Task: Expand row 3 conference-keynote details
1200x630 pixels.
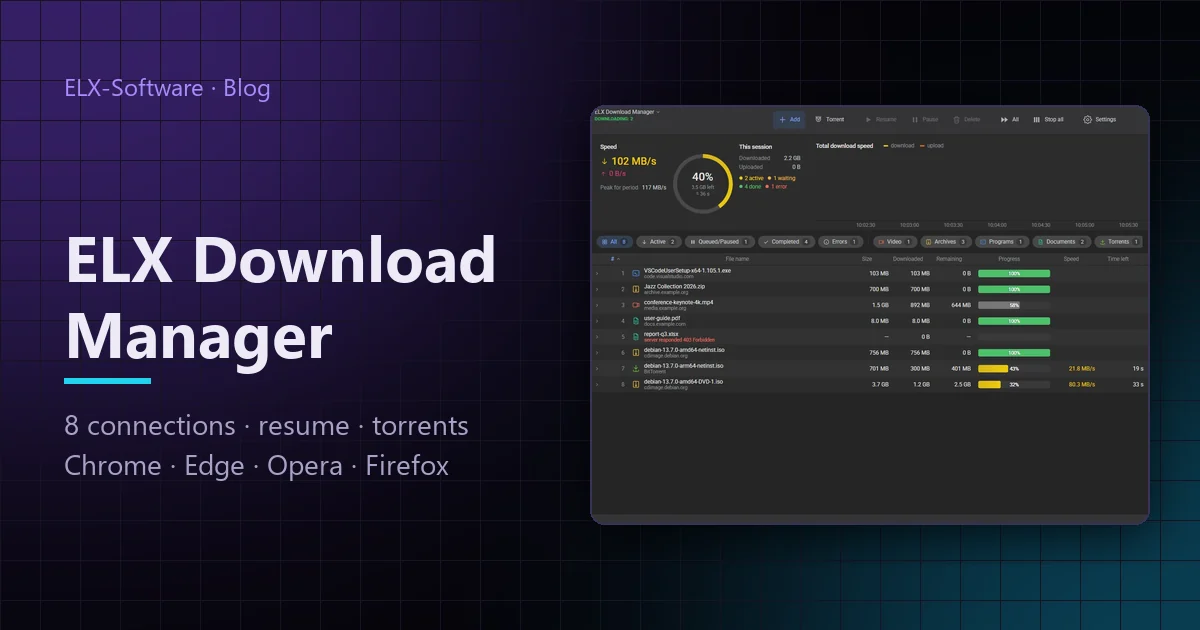Action: pos(598,304)
